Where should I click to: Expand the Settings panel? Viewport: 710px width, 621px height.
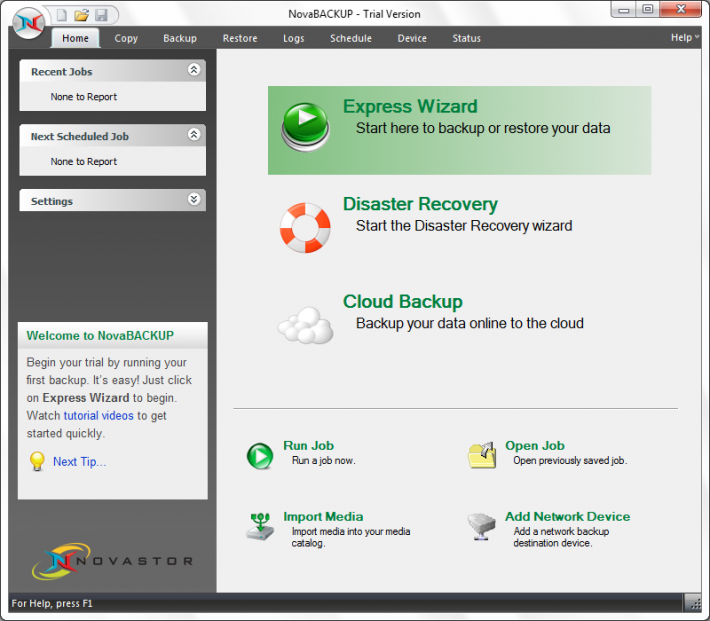pos(194,199)
